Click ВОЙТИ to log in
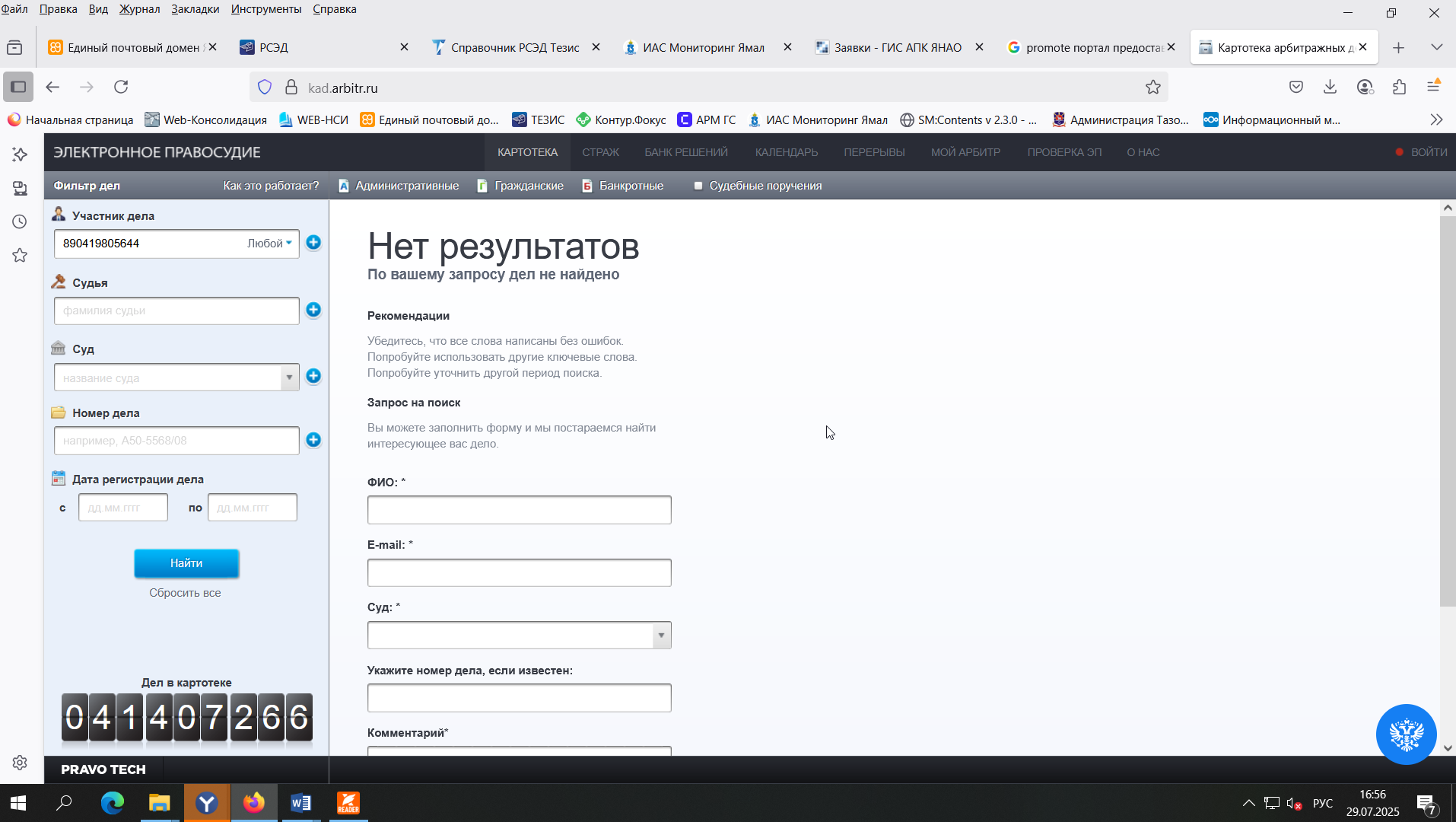 click(1429, 152)
